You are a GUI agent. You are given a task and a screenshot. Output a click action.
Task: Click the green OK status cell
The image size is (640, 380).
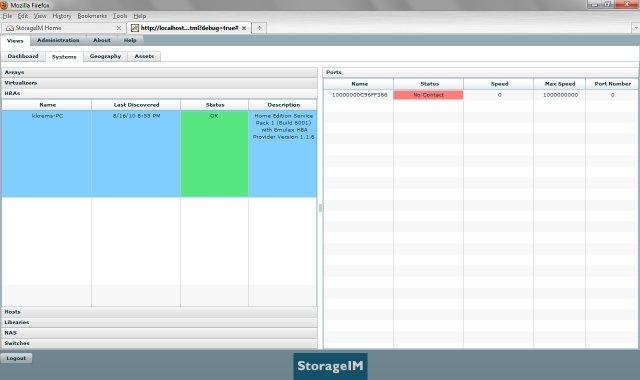click(x=214, y=153)
